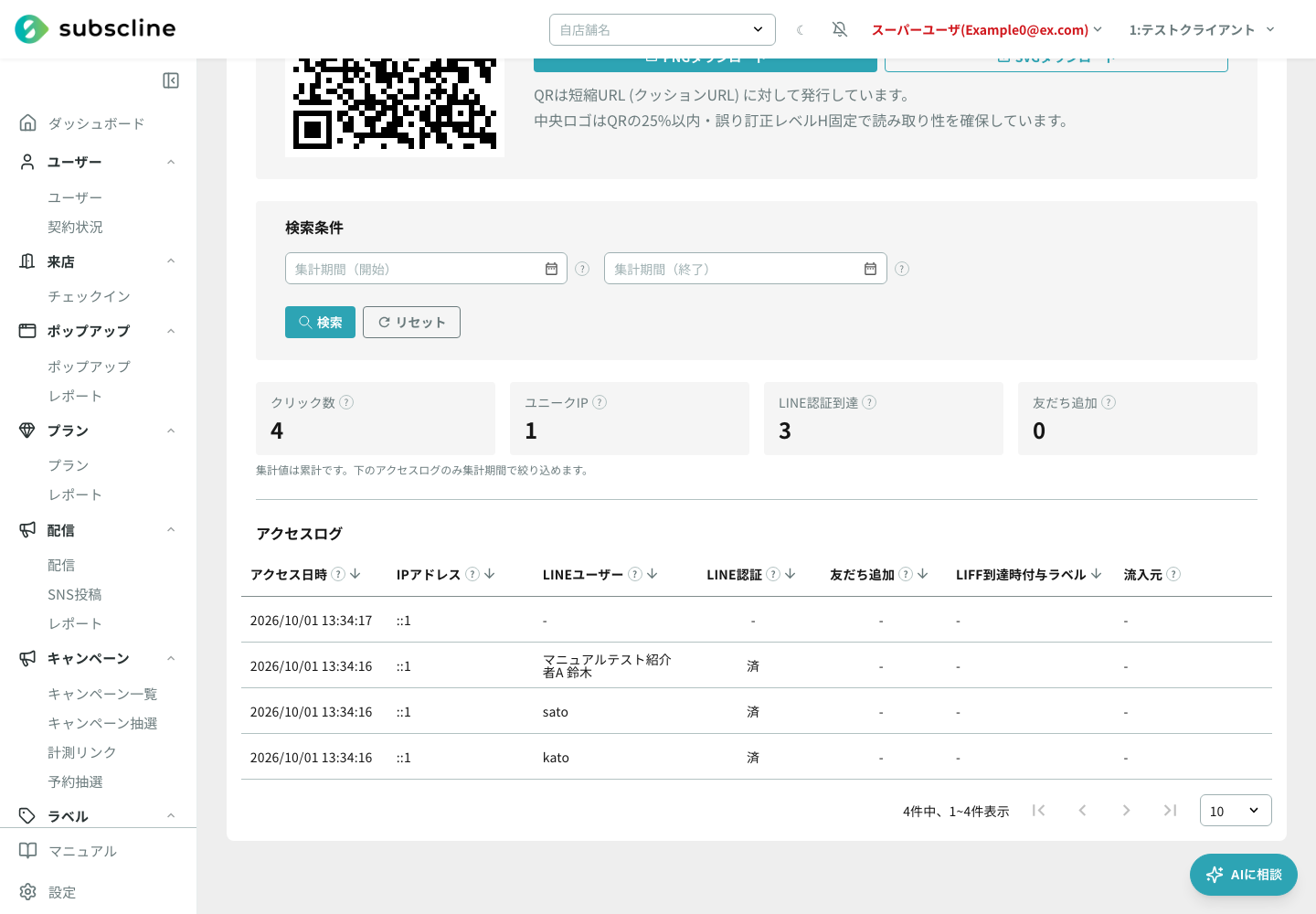The width and height of the screenshot is (1316, 914).
Task: Show help icon next to 友だち追加 card
Action: 1109,402
